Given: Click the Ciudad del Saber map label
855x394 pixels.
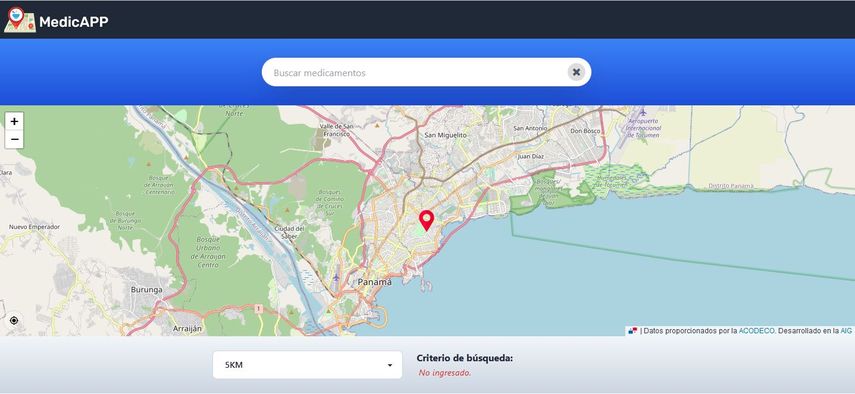Looking at the screenshot, I should pyautogui.click(x=290, y=232).
